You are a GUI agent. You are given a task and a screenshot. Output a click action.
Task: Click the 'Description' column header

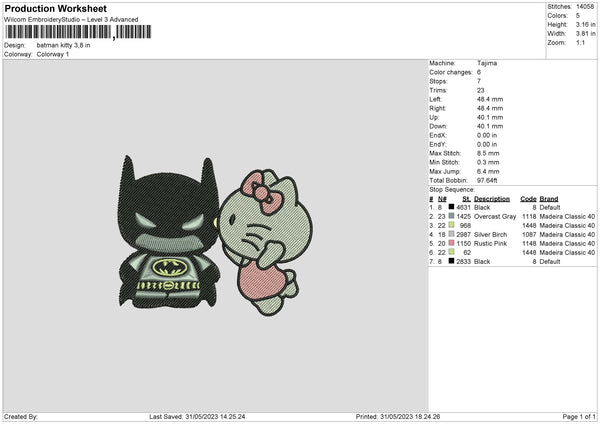click(x=492, y=199)
